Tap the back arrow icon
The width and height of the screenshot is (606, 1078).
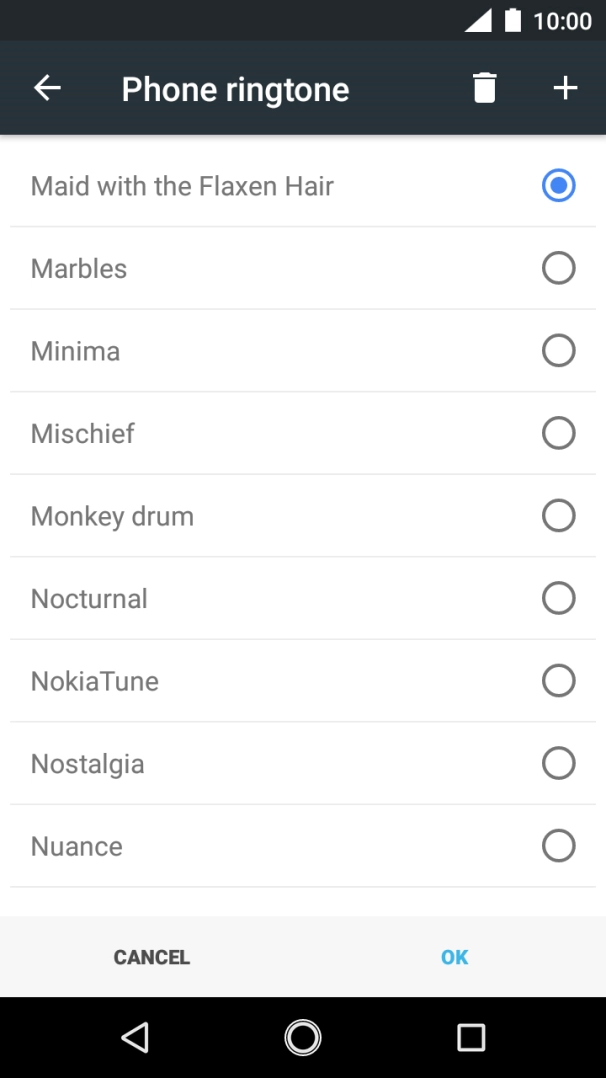pyautogui.click(x=47, y=88)
